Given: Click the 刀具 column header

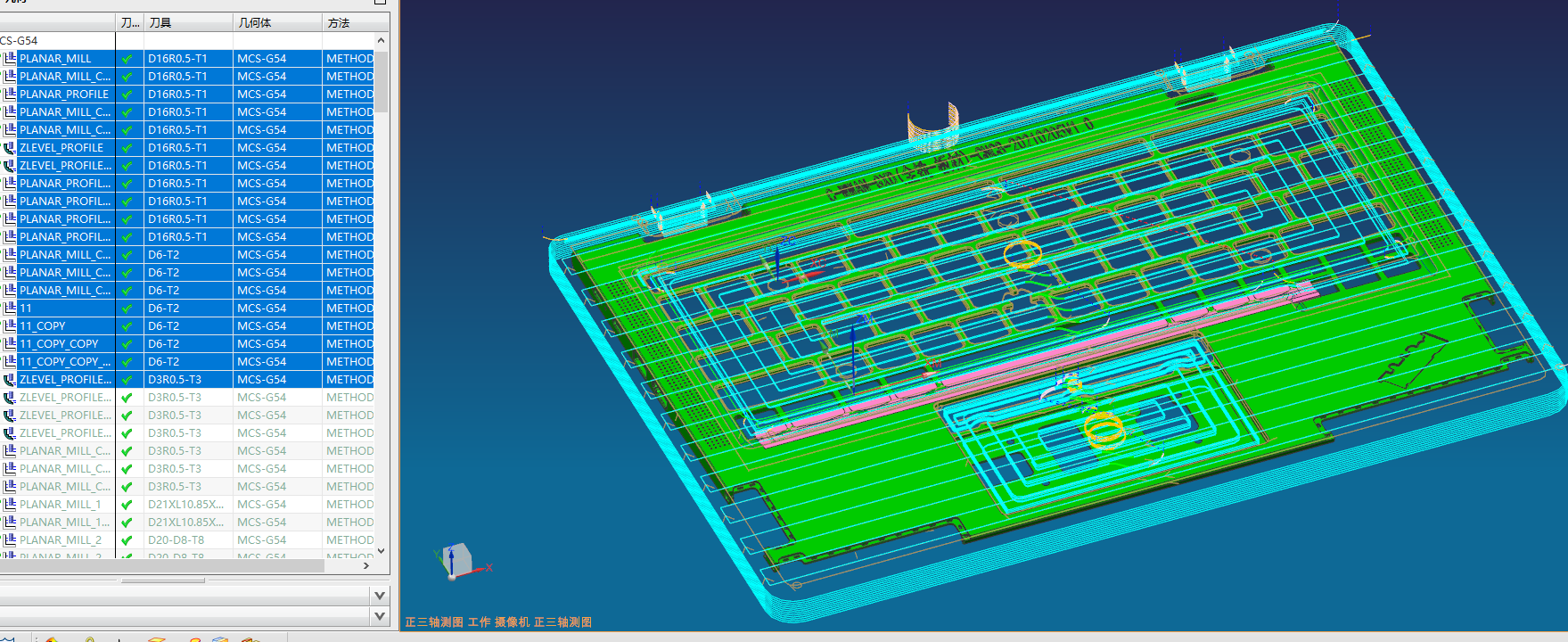Looking at the screenshot, I should (x=189, y=22).
